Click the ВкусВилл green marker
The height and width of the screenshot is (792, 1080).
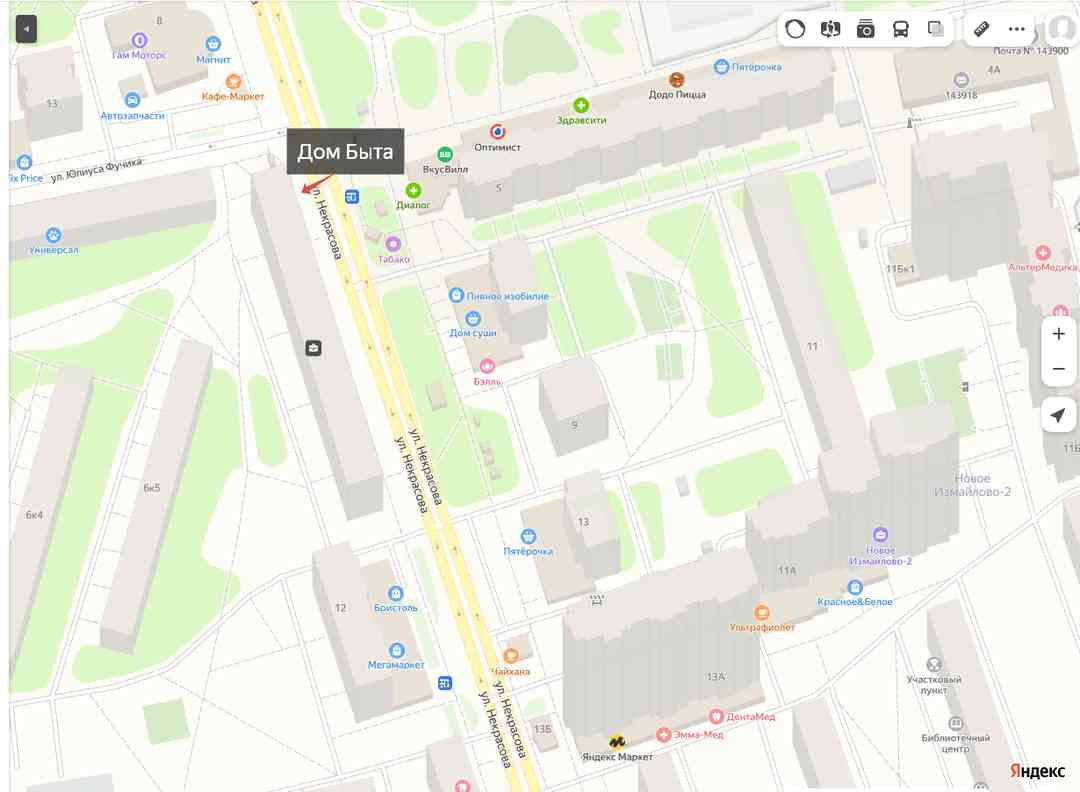[445, 154]
